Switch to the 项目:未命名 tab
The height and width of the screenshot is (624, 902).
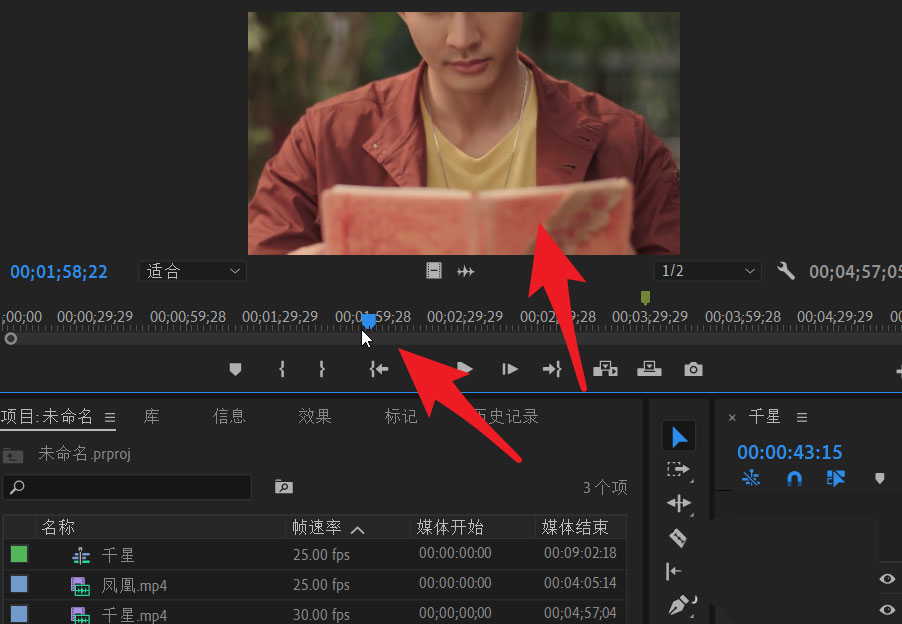point(47,416)
